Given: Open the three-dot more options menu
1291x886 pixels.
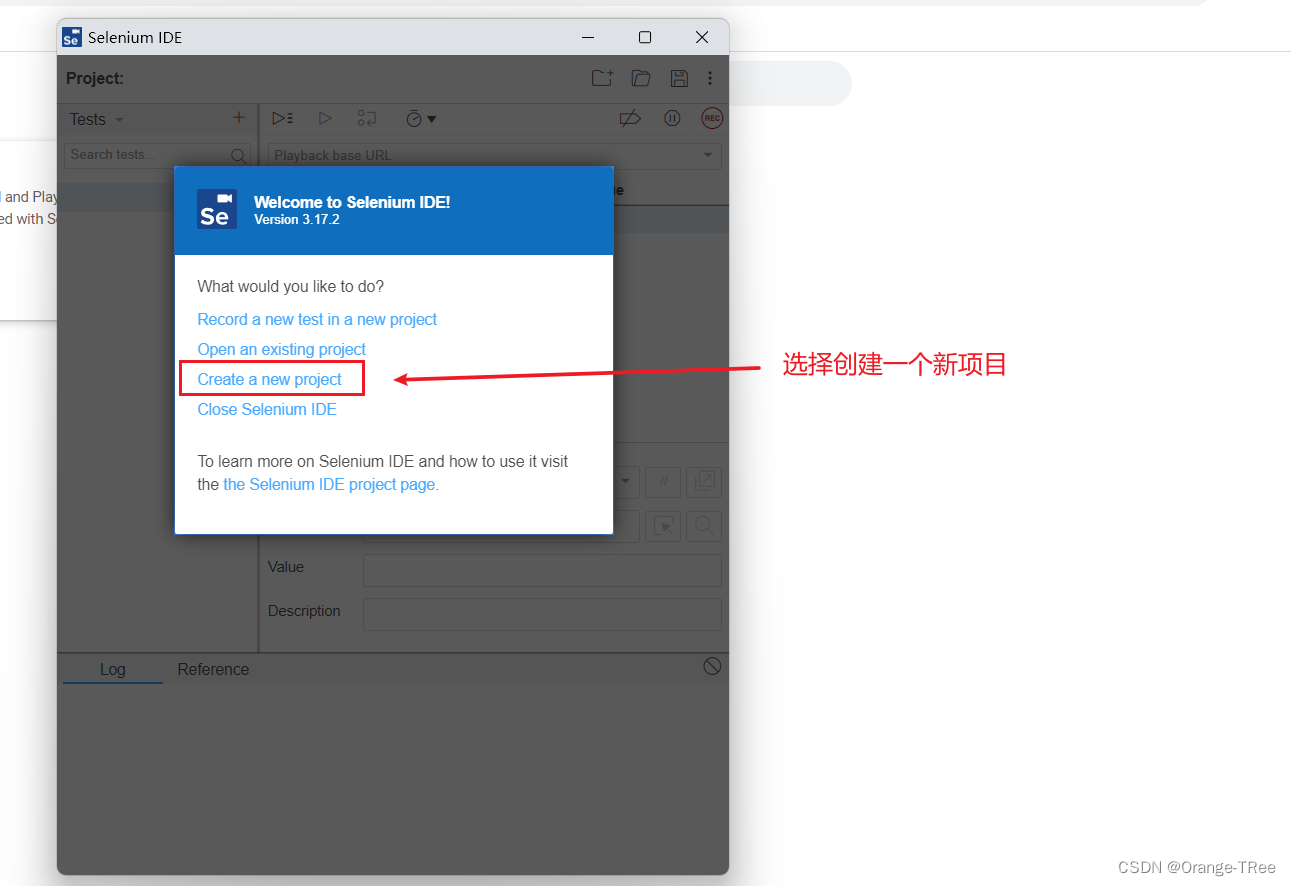Looking at the screenshot, I should 710,78.
